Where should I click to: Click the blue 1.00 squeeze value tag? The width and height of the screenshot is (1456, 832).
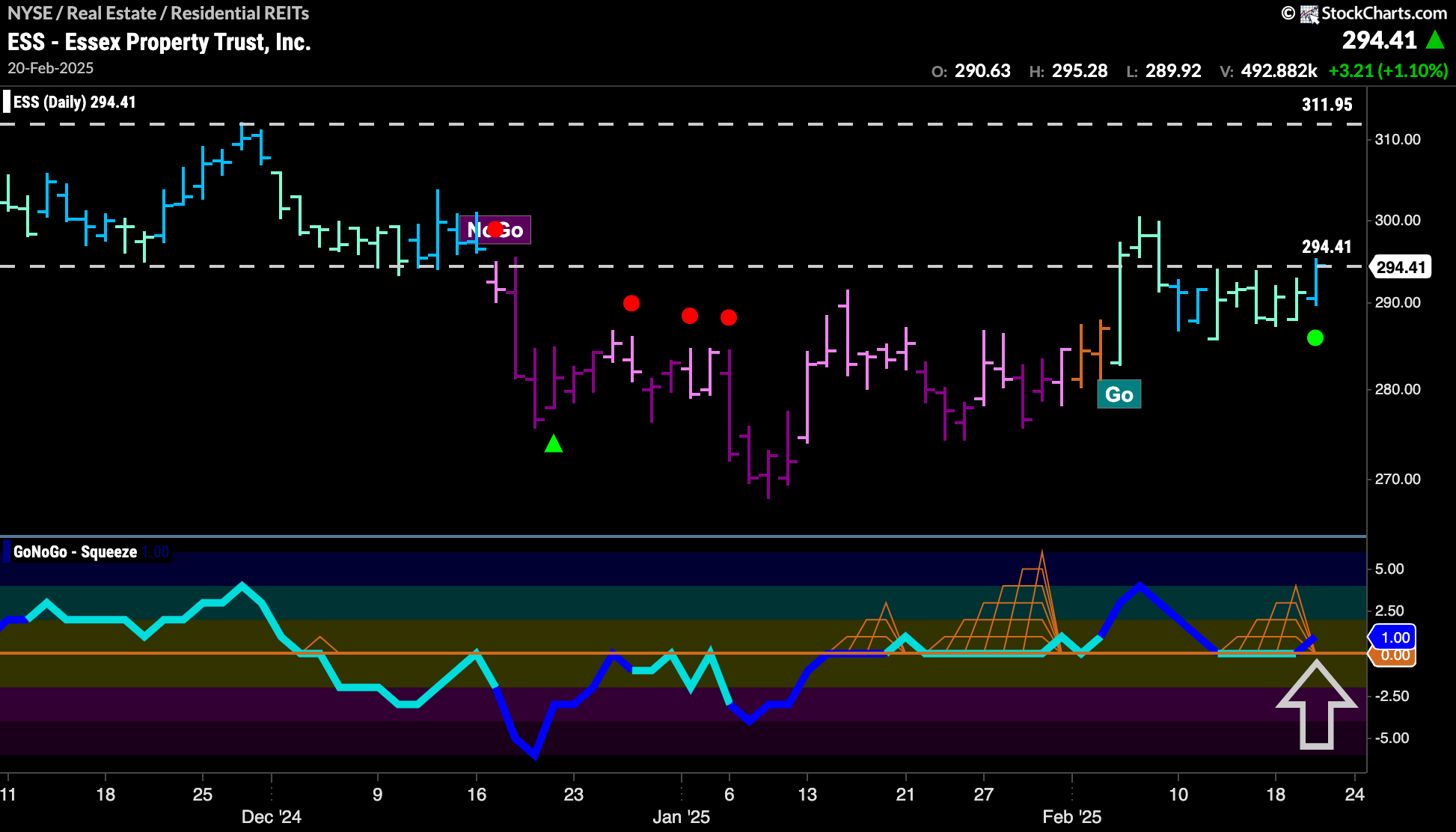point(1393,637)
